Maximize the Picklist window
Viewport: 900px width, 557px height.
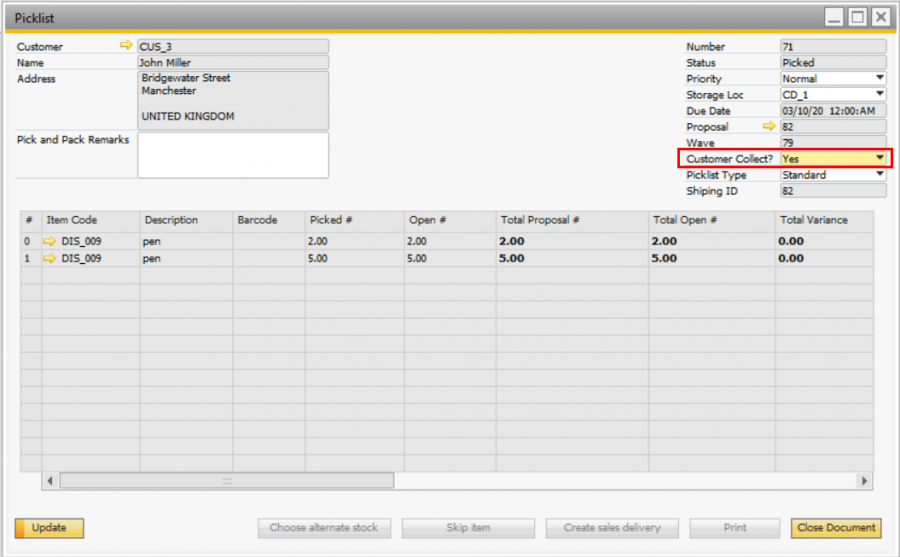click(x=858, y=17)
